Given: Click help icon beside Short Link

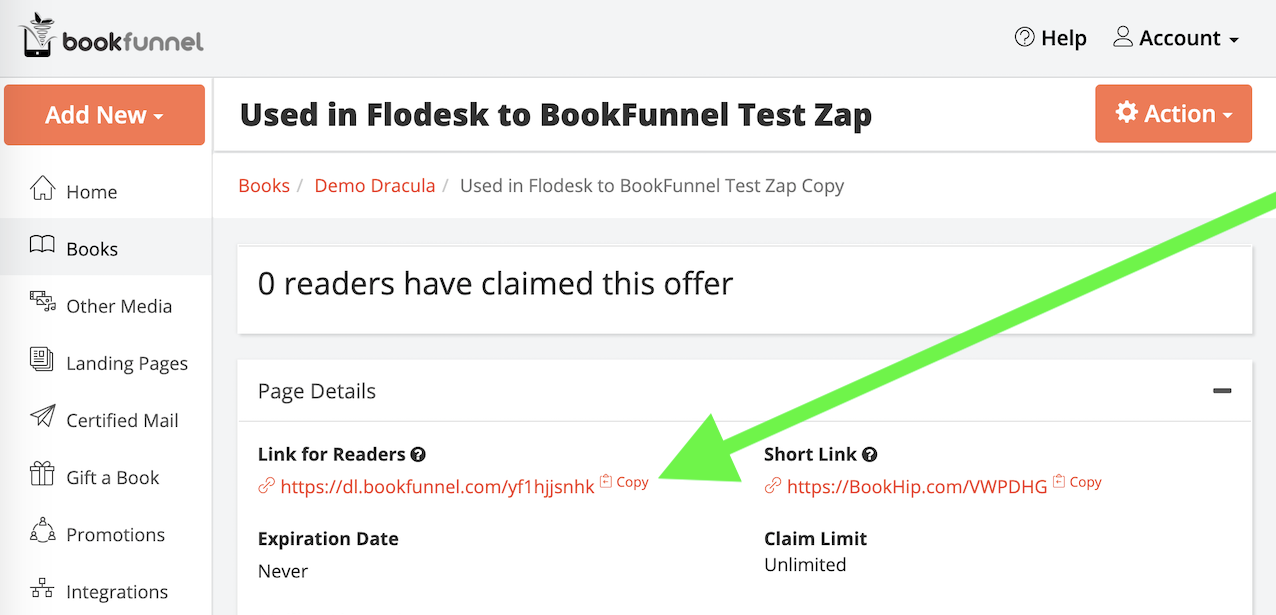Looking at the screenshot, I should coord(870,454).
